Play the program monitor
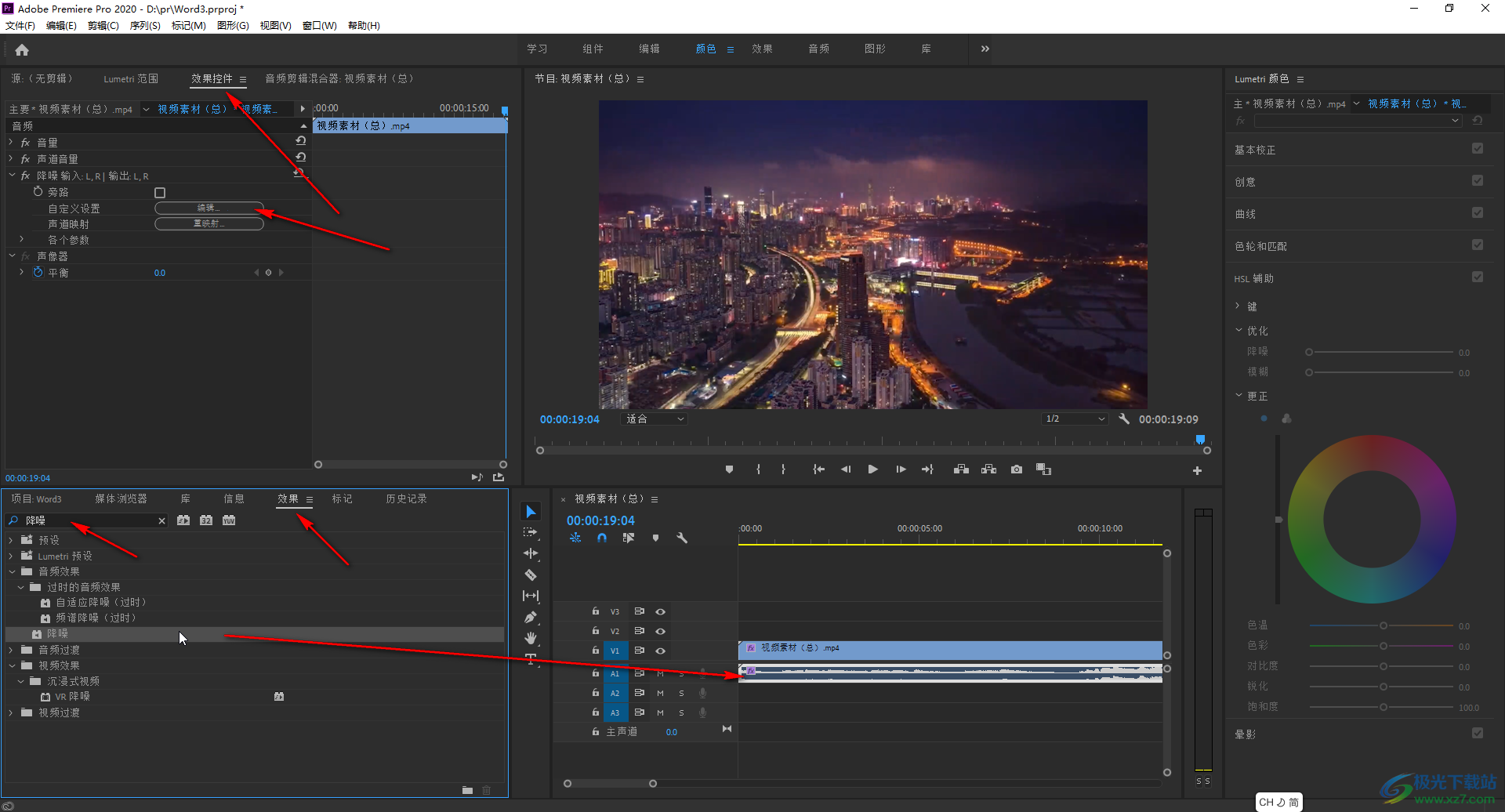The height and width of the screenshot is (812, 1505). (872, 469)
